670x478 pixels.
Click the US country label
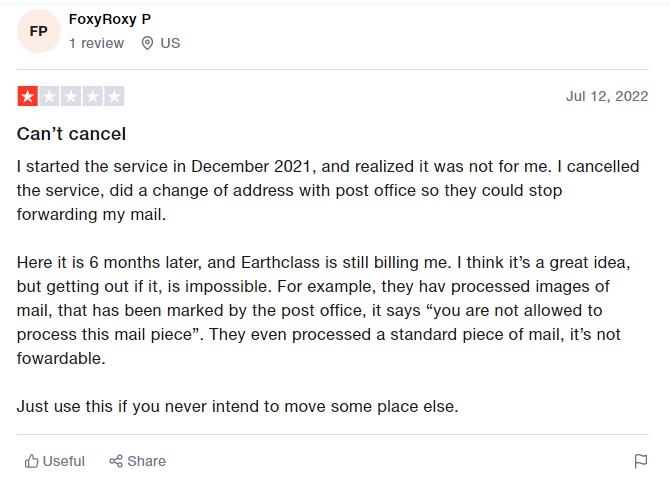click(x=170, y=43)
